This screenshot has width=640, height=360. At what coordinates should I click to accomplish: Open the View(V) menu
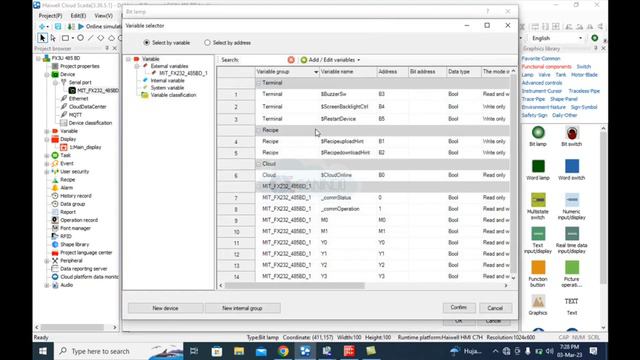coord(104,16)
